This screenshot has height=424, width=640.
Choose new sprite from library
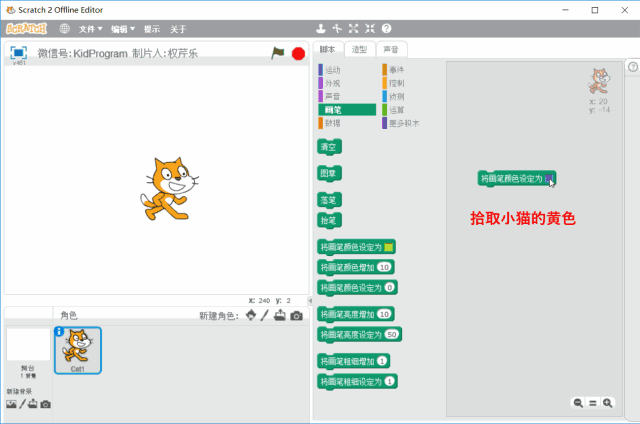pos(250,316)
